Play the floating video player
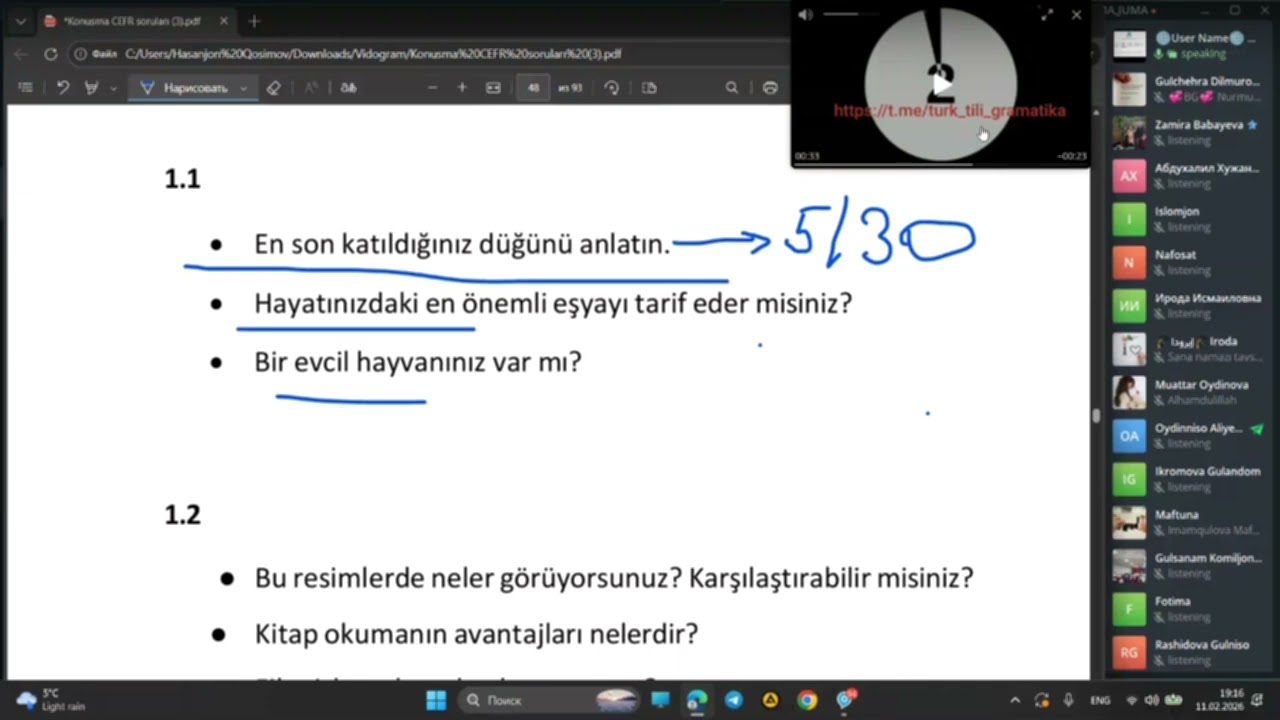The width and height of the screenshot is (1280, 720). (x=941, y=84)
